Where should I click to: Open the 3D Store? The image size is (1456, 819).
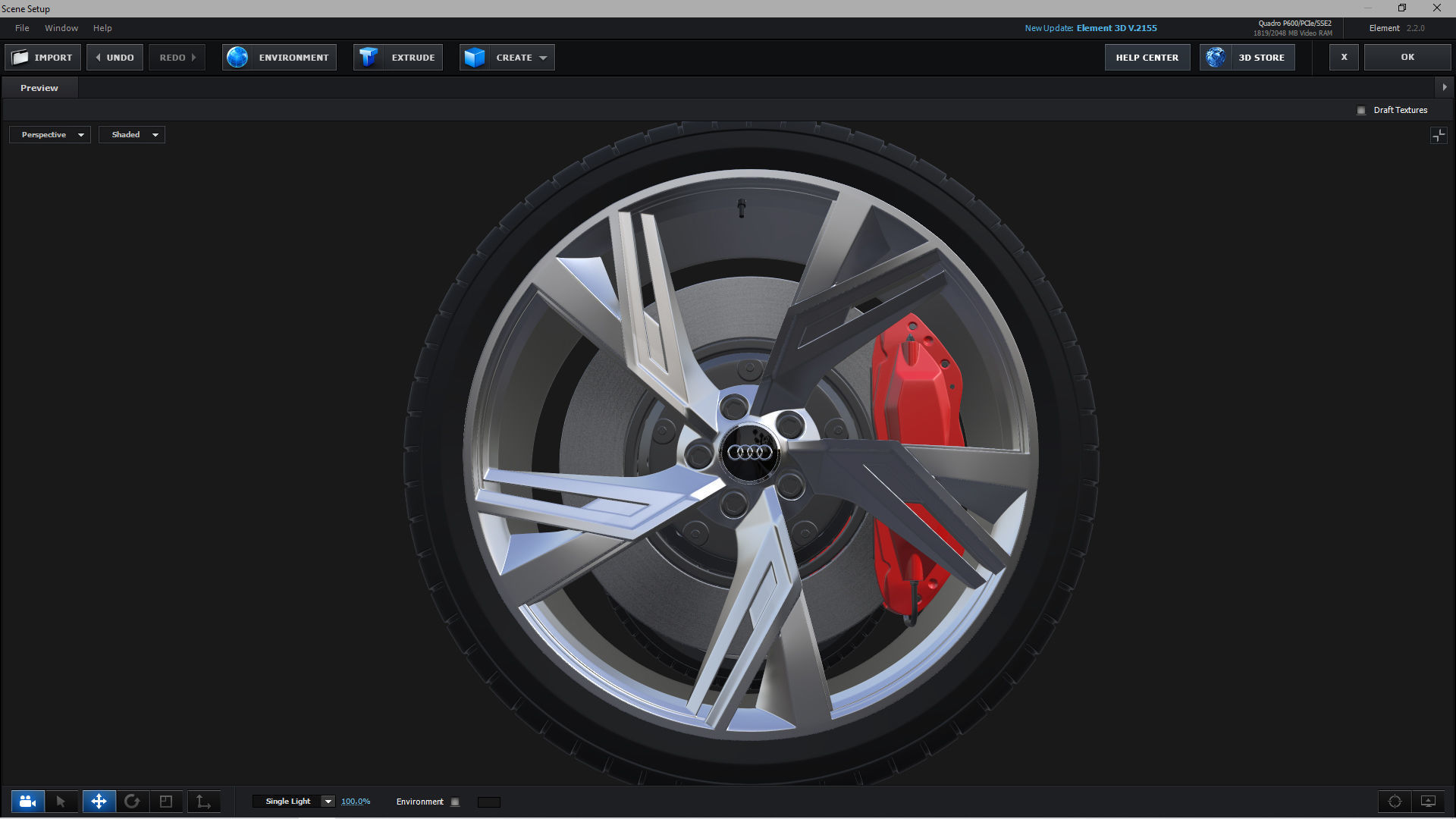coord(1247,58)
